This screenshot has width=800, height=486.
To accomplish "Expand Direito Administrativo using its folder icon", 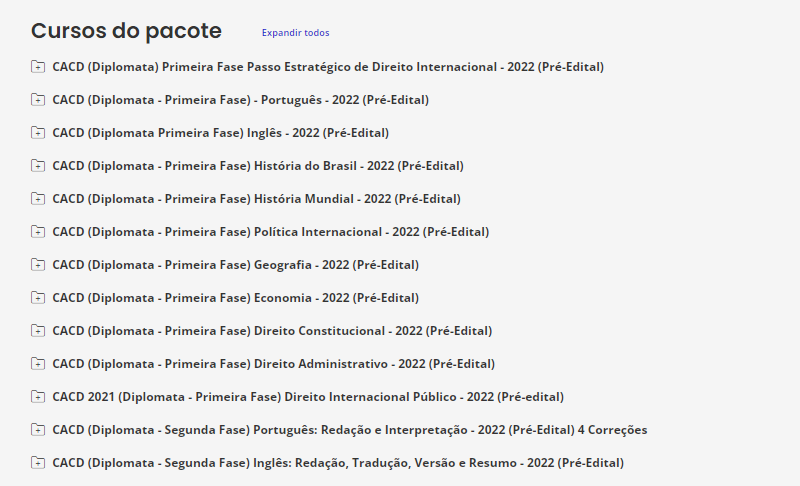I will [38, 364].
